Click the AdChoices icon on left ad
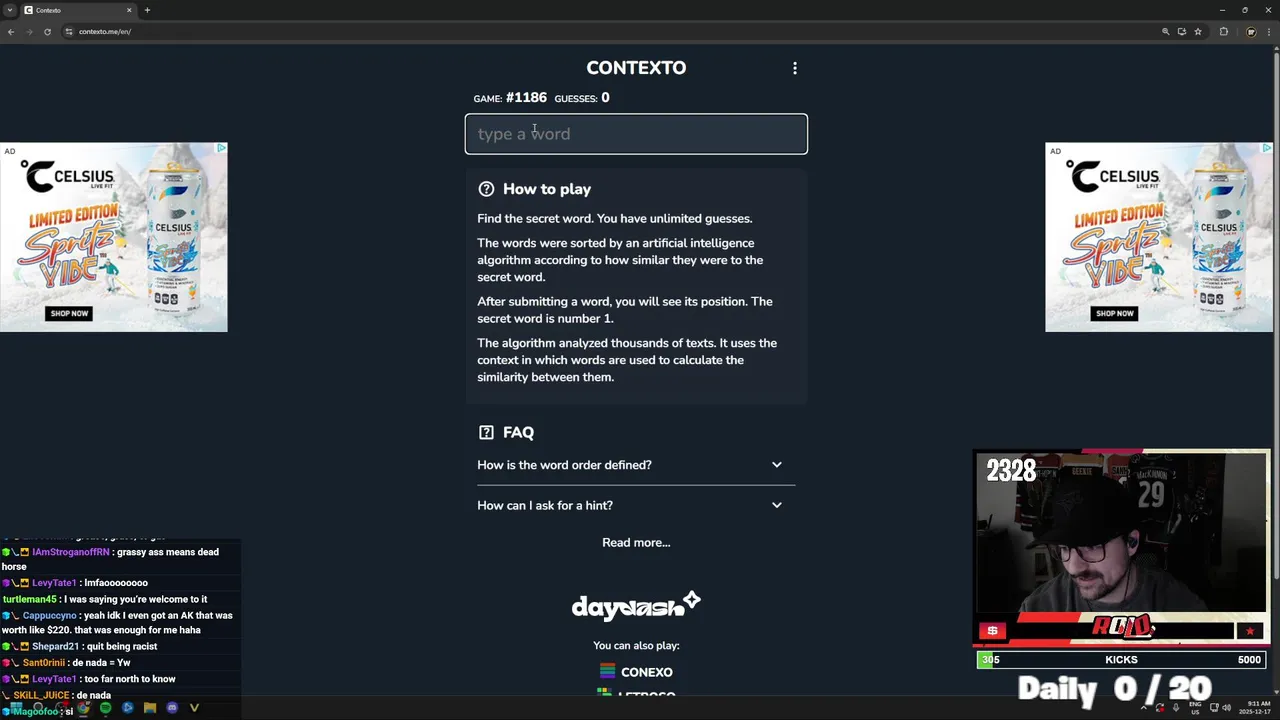Viewport: 1280px width, 720px height. [x=221, y=148]
